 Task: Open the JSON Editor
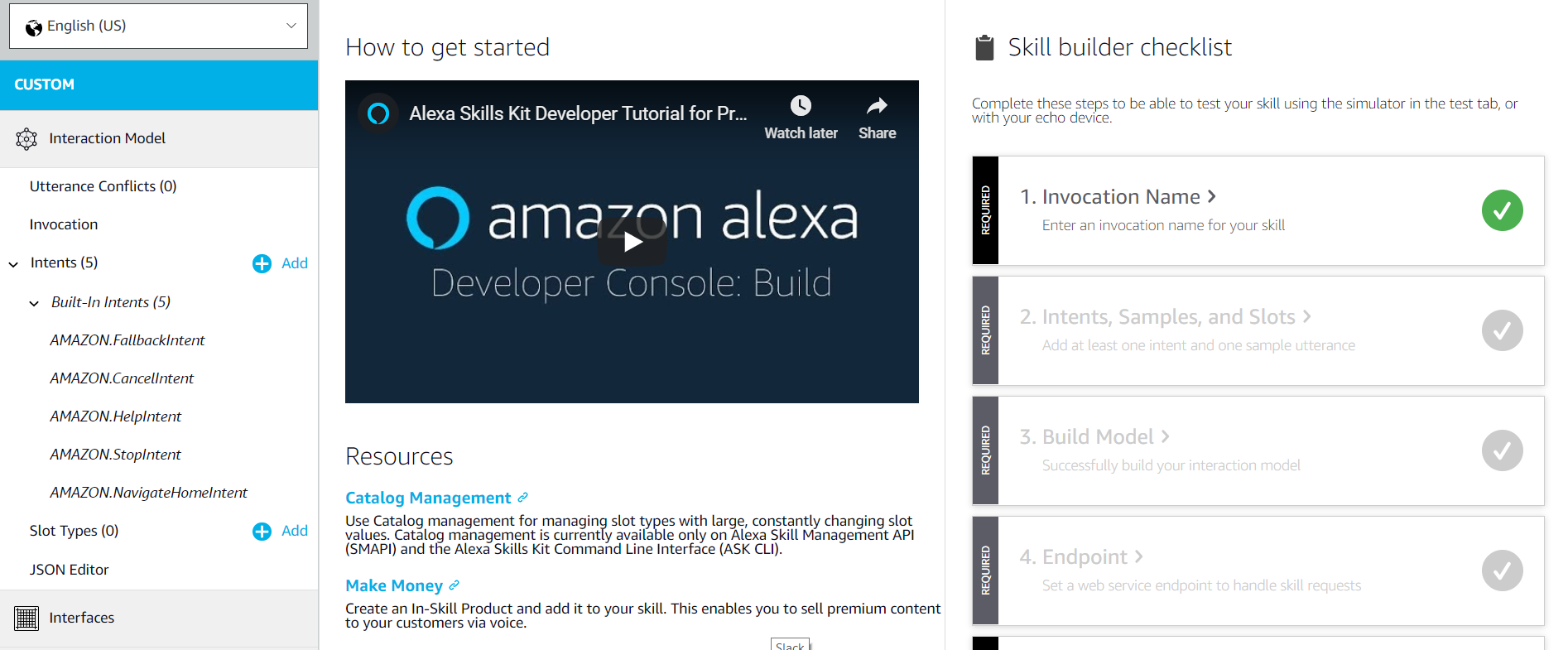click(69, 570)
